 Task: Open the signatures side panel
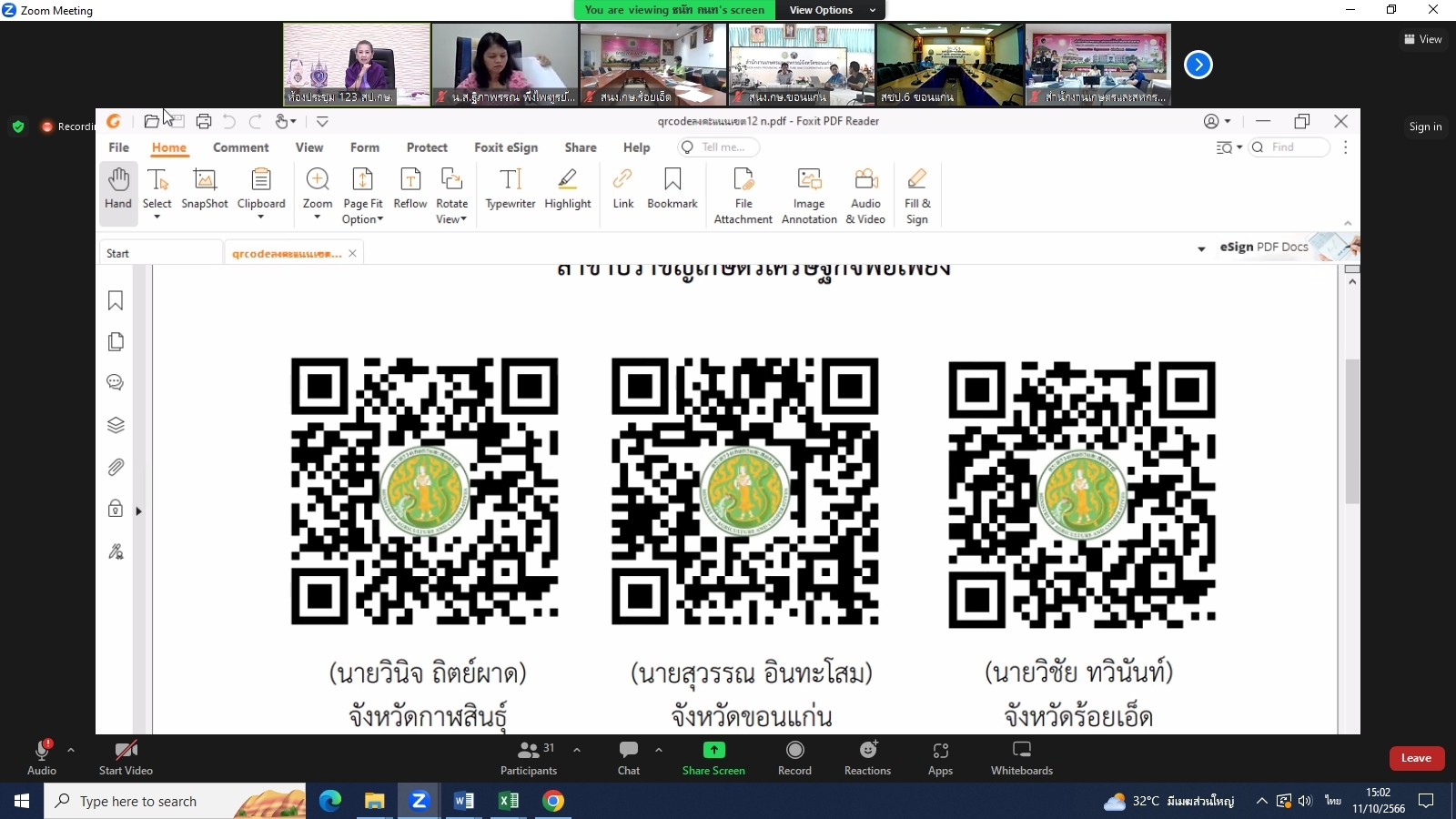tap(116, 551)
